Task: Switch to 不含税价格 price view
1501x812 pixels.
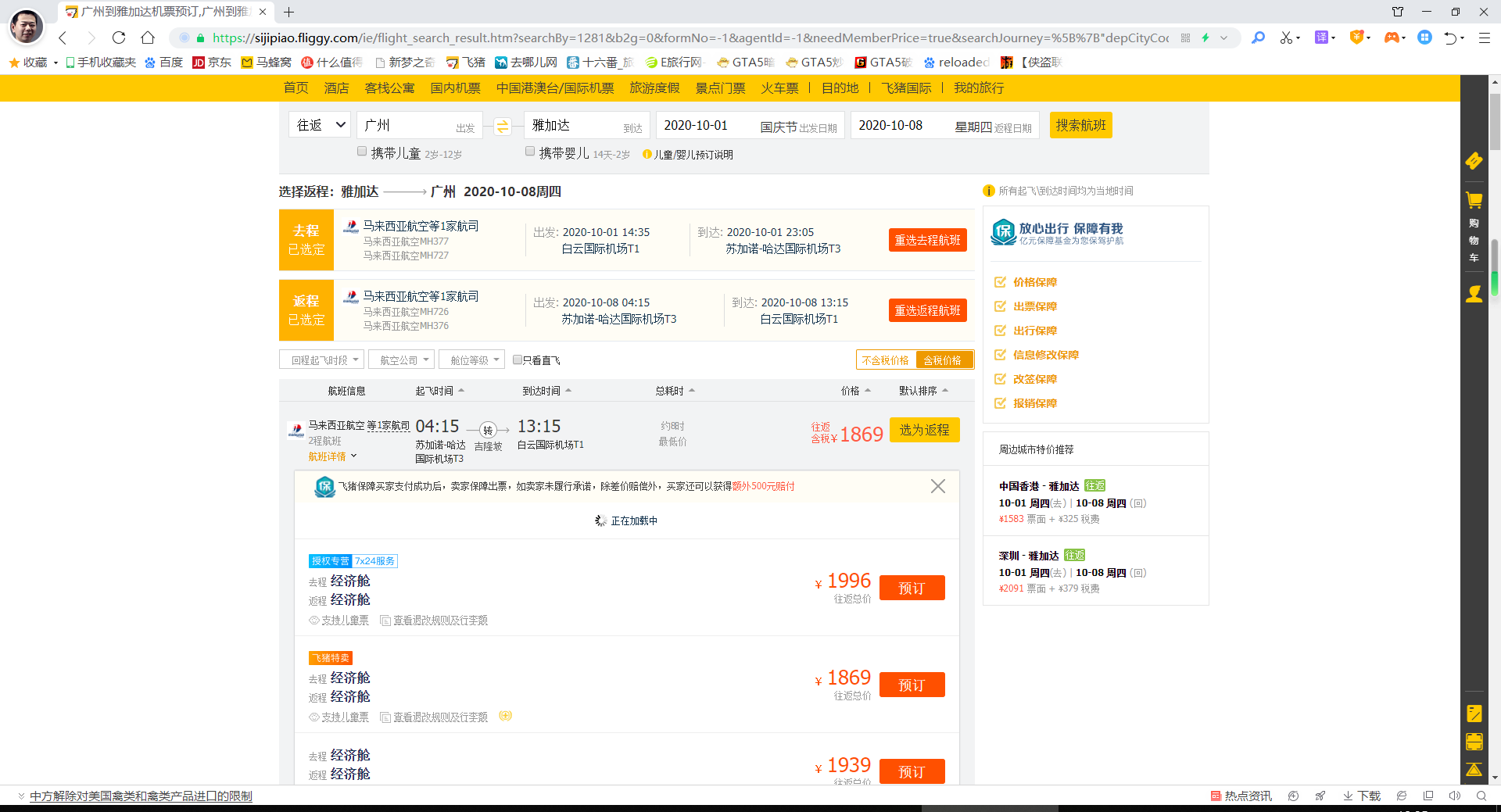Action: [886, 360]
